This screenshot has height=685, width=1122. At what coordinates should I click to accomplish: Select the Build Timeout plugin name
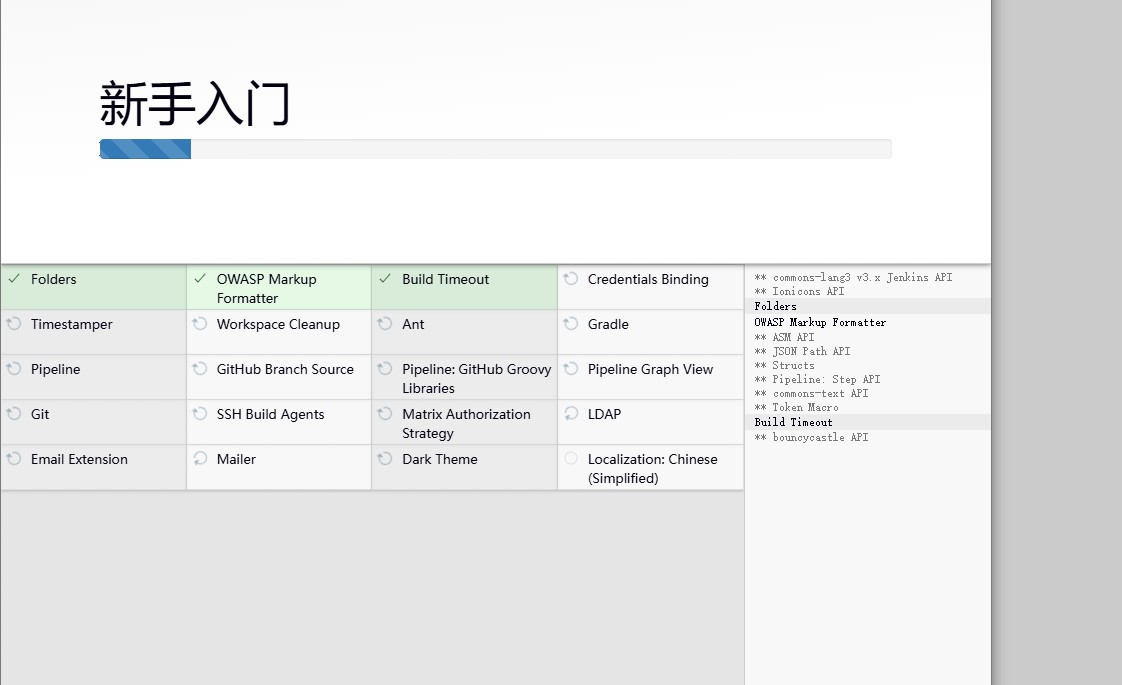click(x=446, y=279)
